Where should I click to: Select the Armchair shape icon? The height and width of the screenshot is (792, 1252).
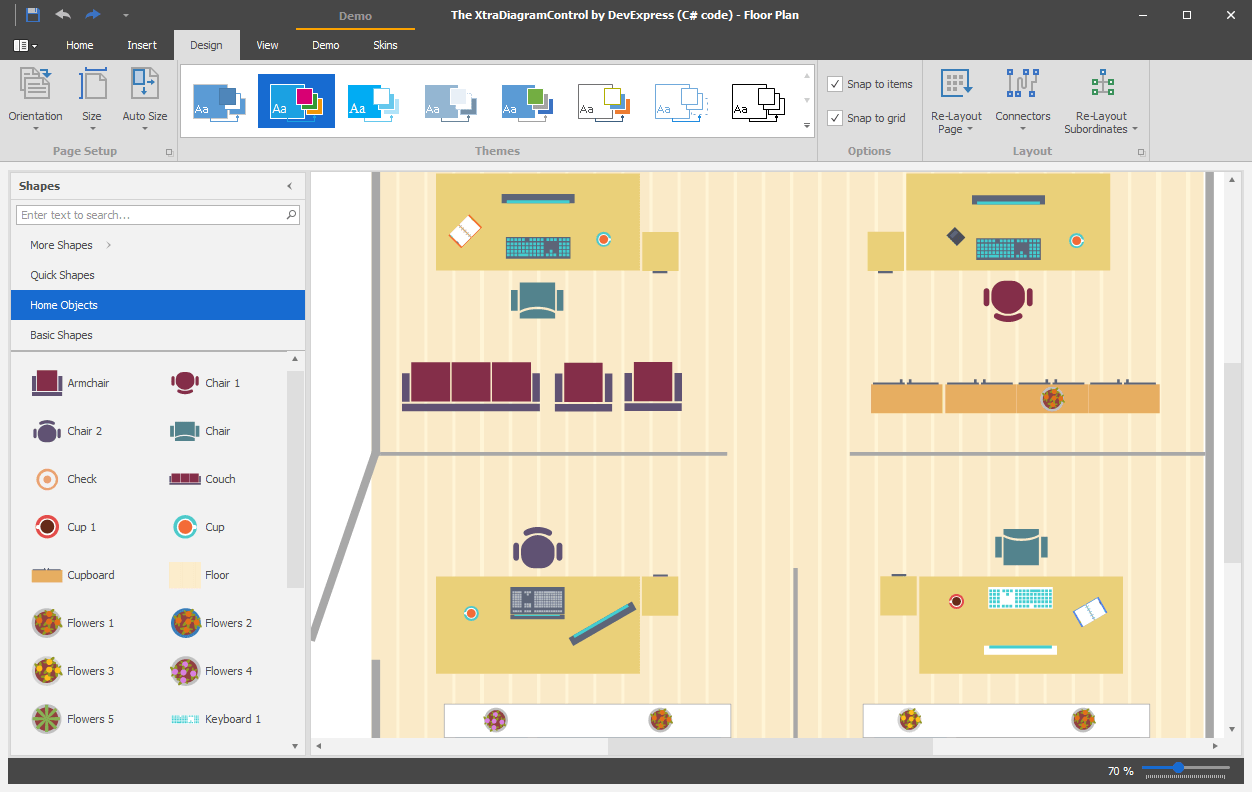click(x=47, y=383)
